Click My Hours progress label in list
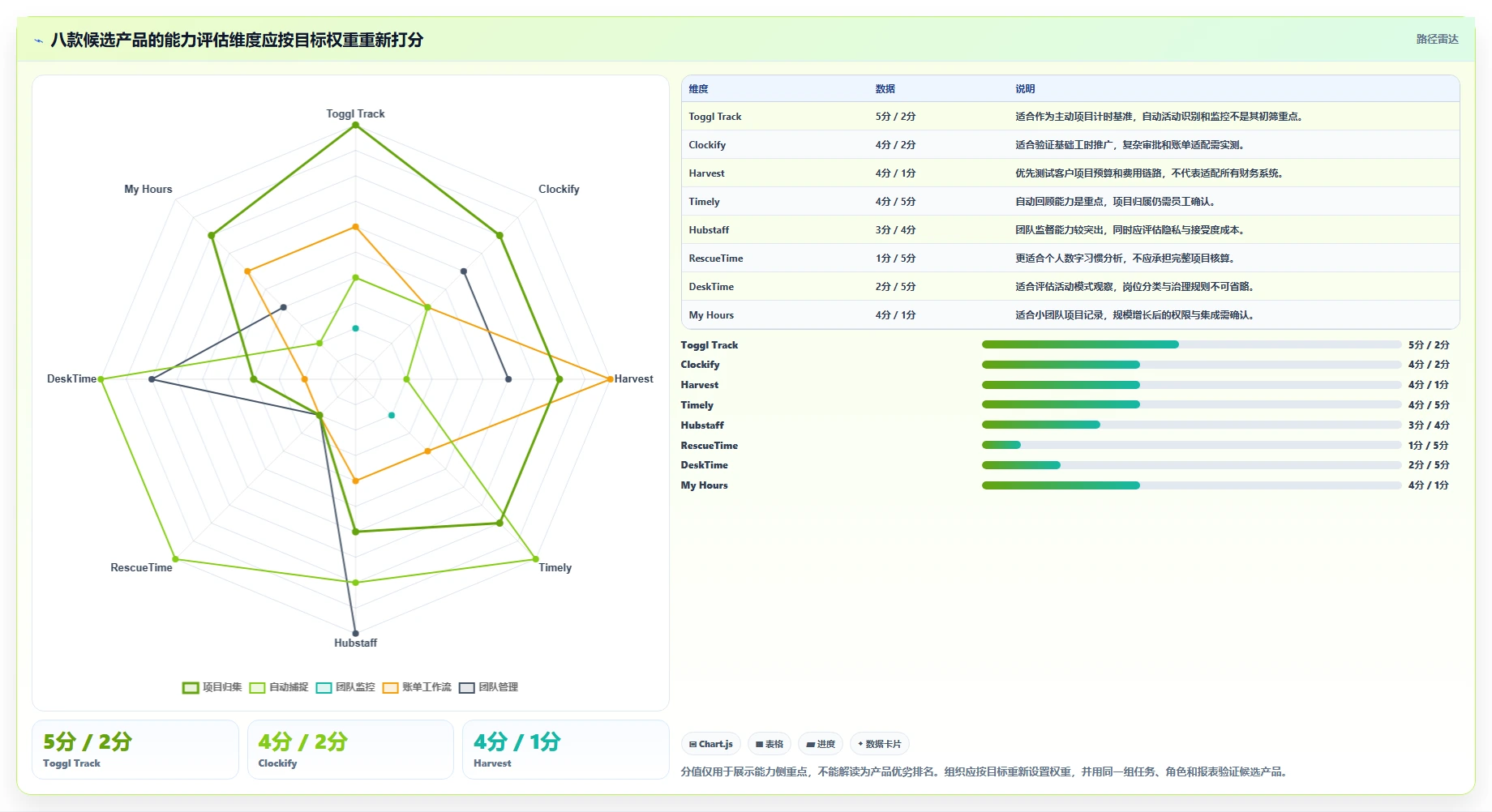 coord(704,485)
